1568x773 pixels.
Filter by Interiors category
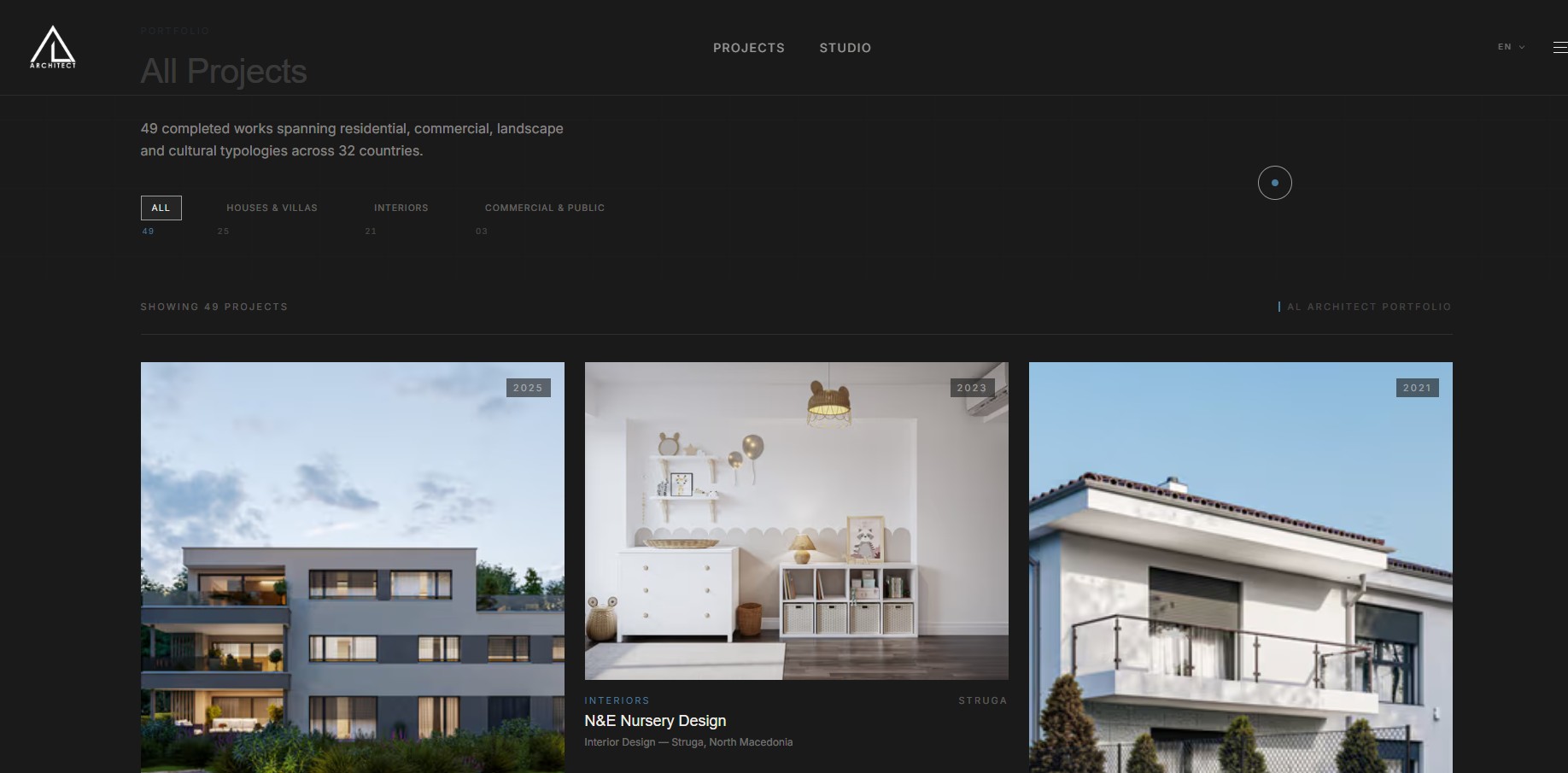pos(401,208)
